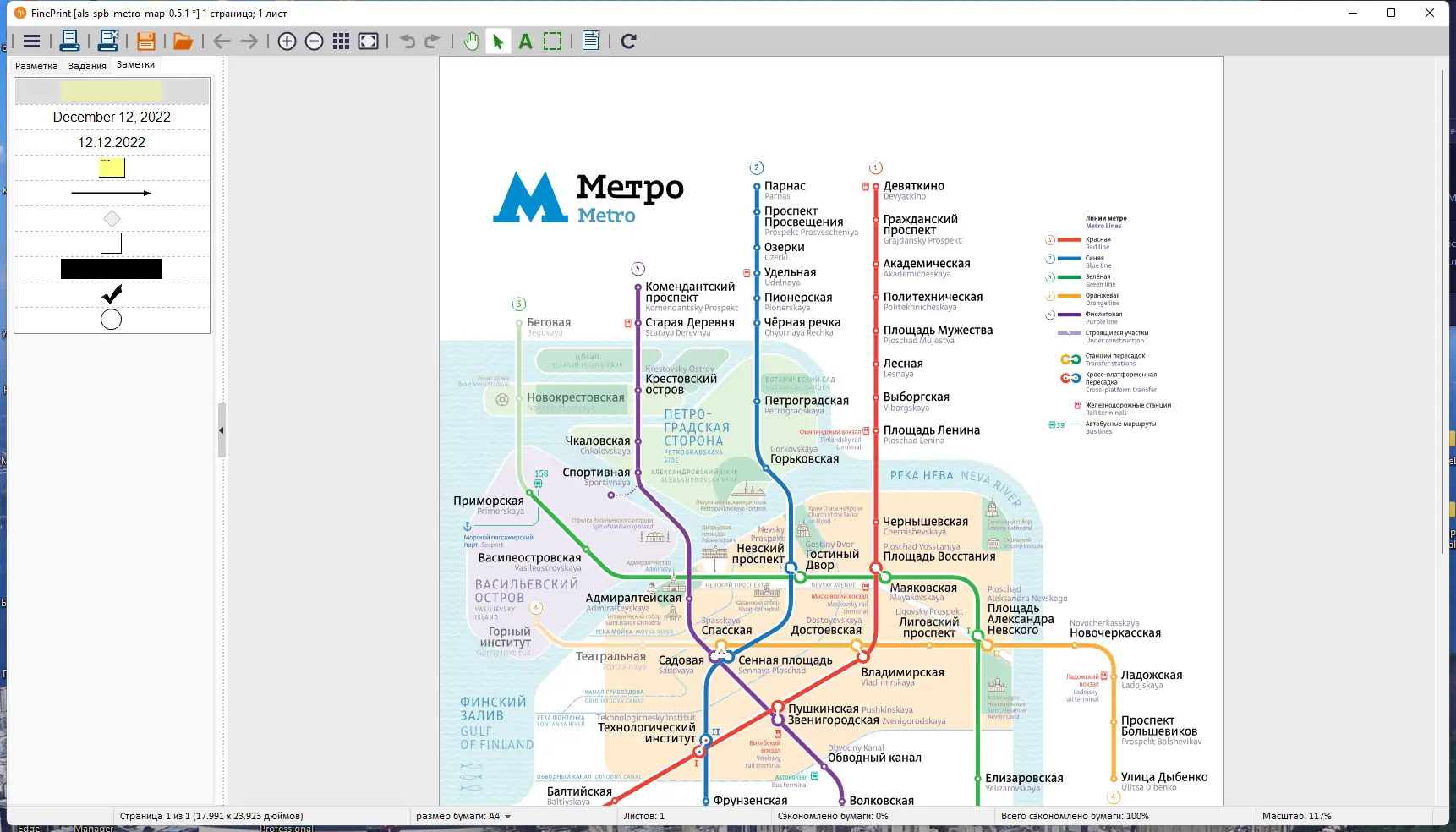Click the delete page icon
Image resolution: width=1456 pixels, height=832 pixels.
(x=591, y=41)
